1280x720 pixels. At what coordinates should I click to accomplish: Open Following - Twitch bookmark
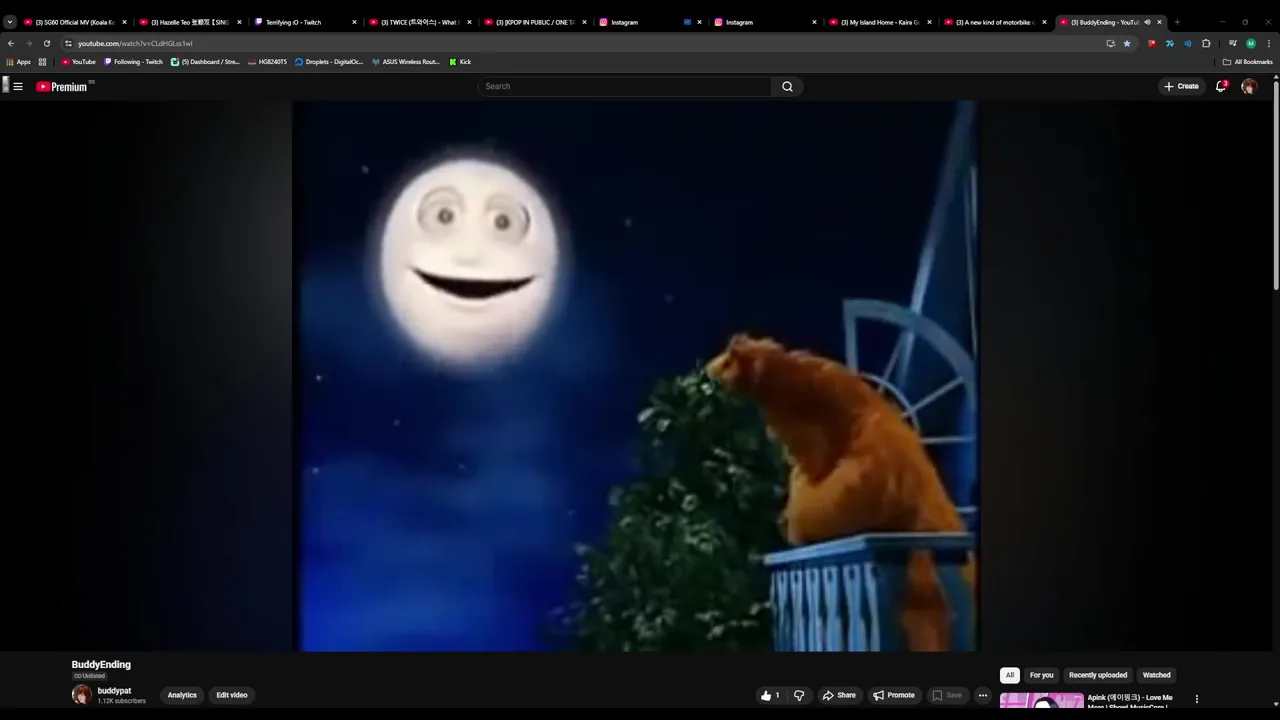click(x=133, y=62)
